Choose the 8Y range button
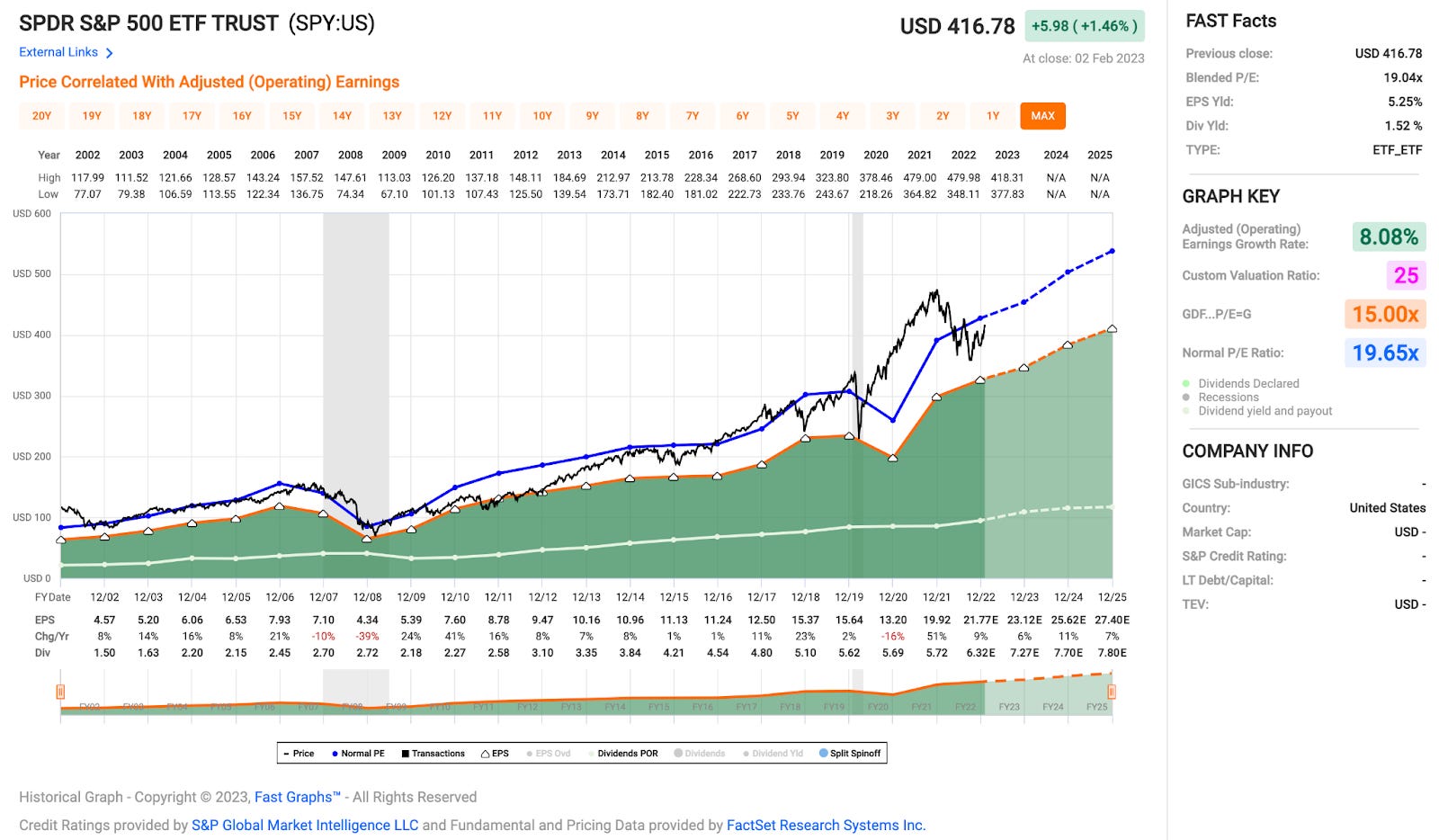 click(x=642, y=116)
